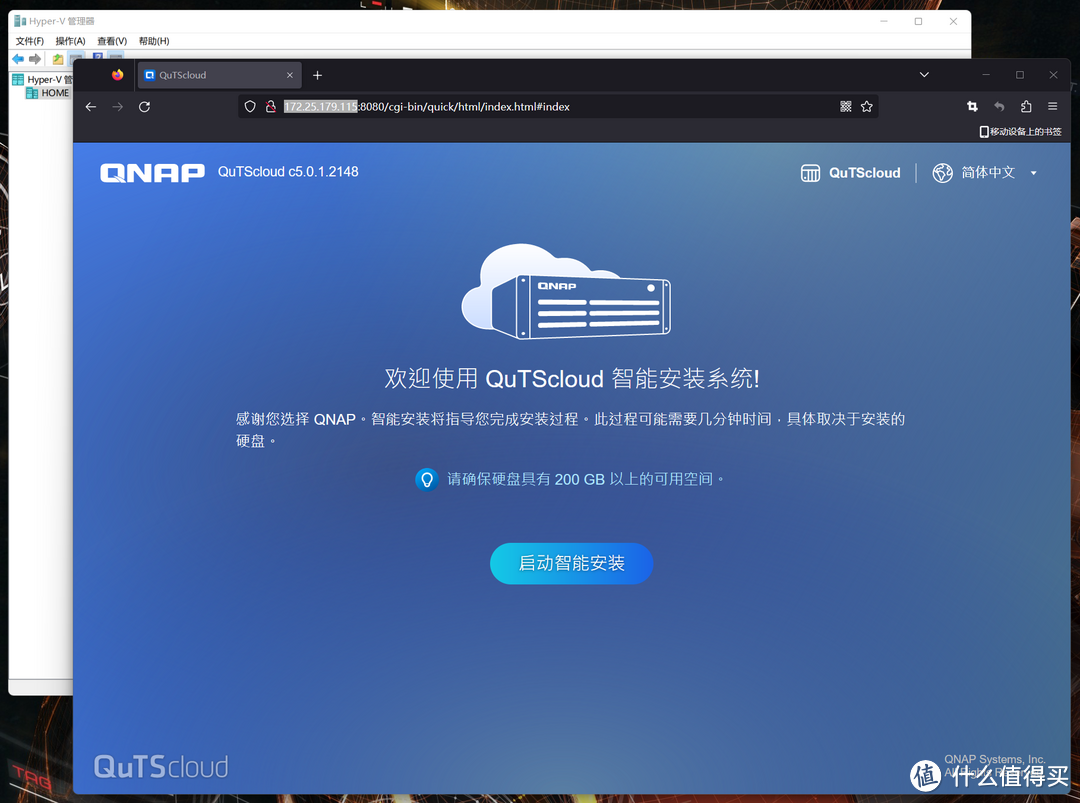Click the NAS cloud illustration
The height and width of the screenshot is (803, 1080).
point(565,291)
